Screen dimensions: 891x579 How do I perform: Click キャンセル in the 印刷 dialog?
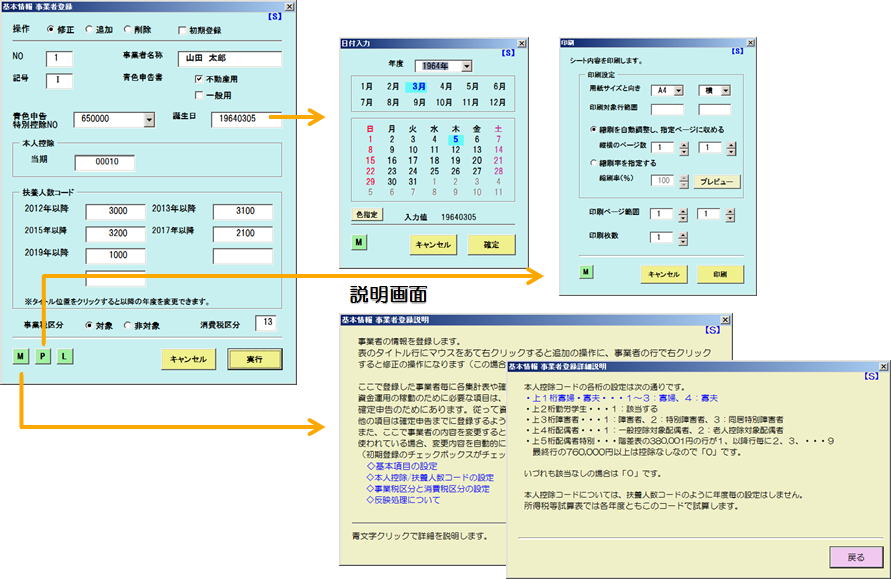pos(664,274)
